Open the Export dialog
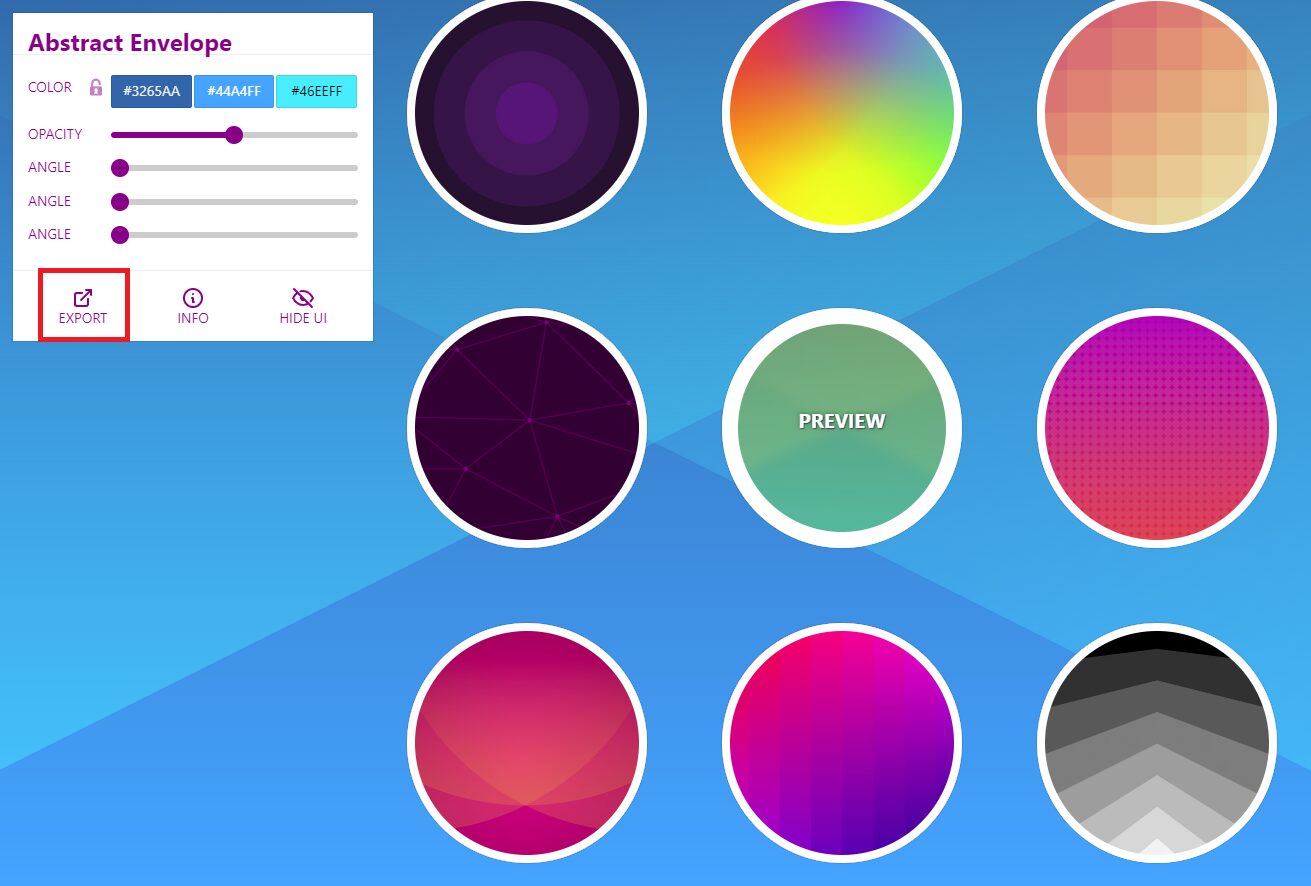This screenshot has width=1311, height=886. point(83,305)
